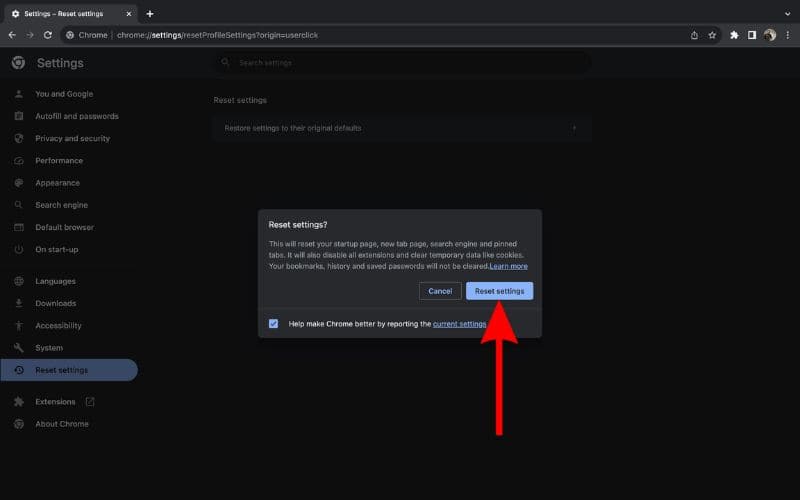Reload the page with the refresh icon
Viewport: 800px width, 500px height.
(47, 35)
